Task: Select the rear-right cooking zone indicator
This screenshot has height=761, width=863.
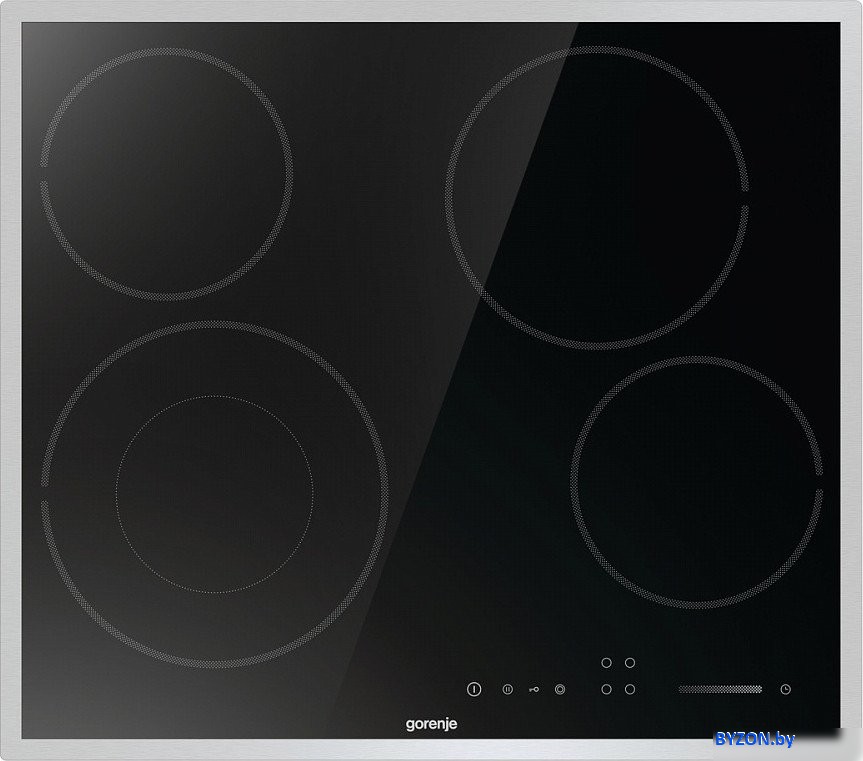Action: pyautogui.click(x=630, y=663)
